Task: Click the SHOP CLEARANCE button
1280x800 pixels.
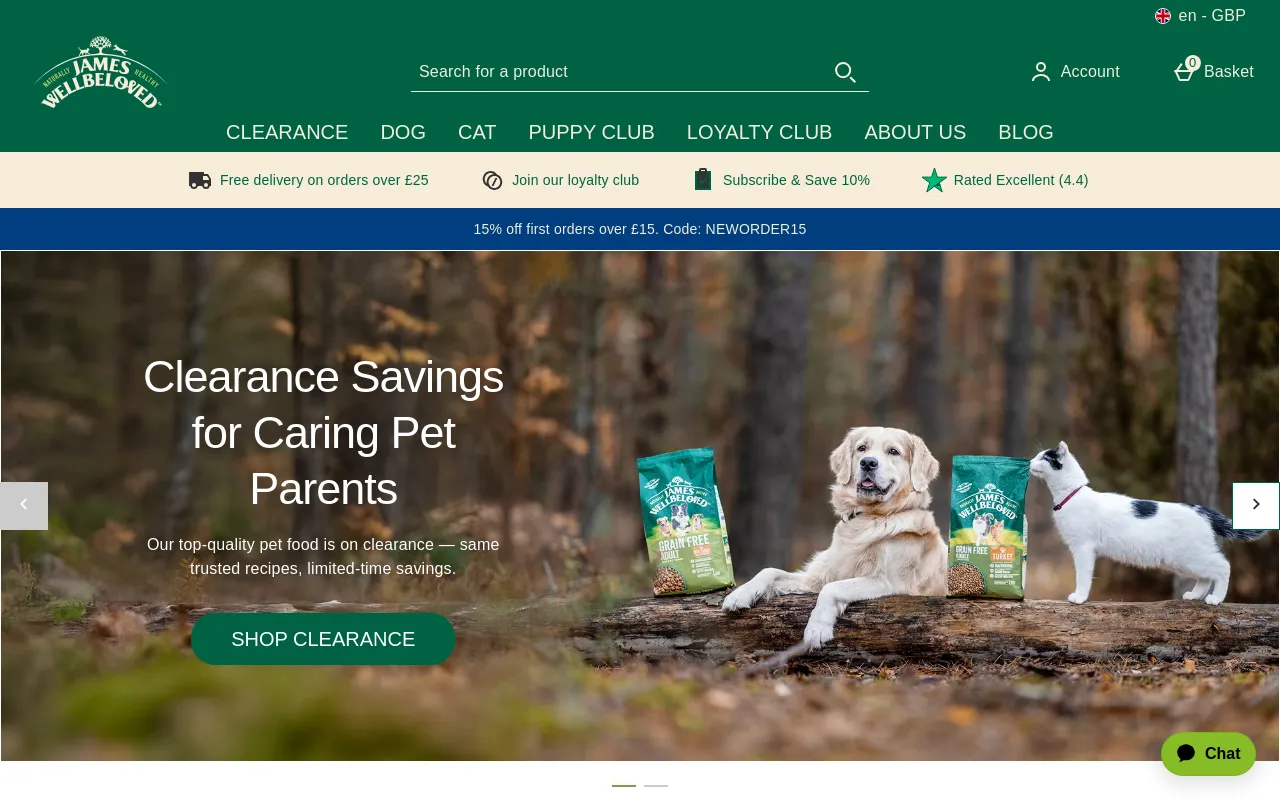Action: pos(323,639)
